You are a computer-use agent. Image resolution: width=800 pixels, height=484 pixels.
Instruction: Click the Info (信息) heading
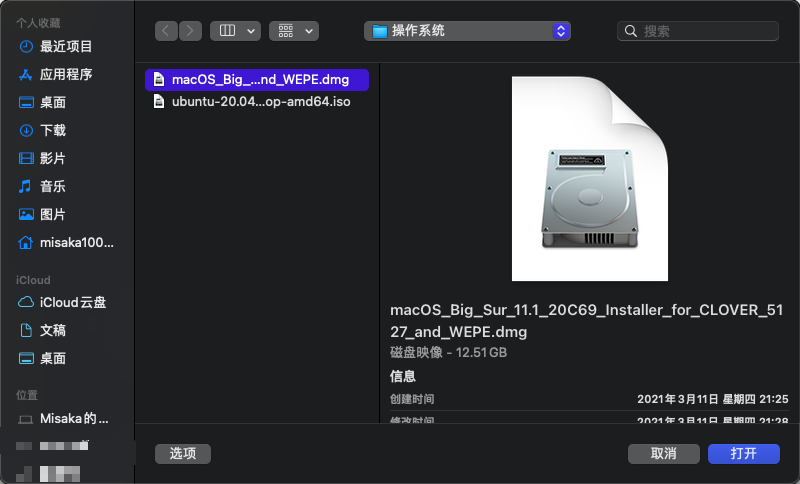click(x=403, y=376)
